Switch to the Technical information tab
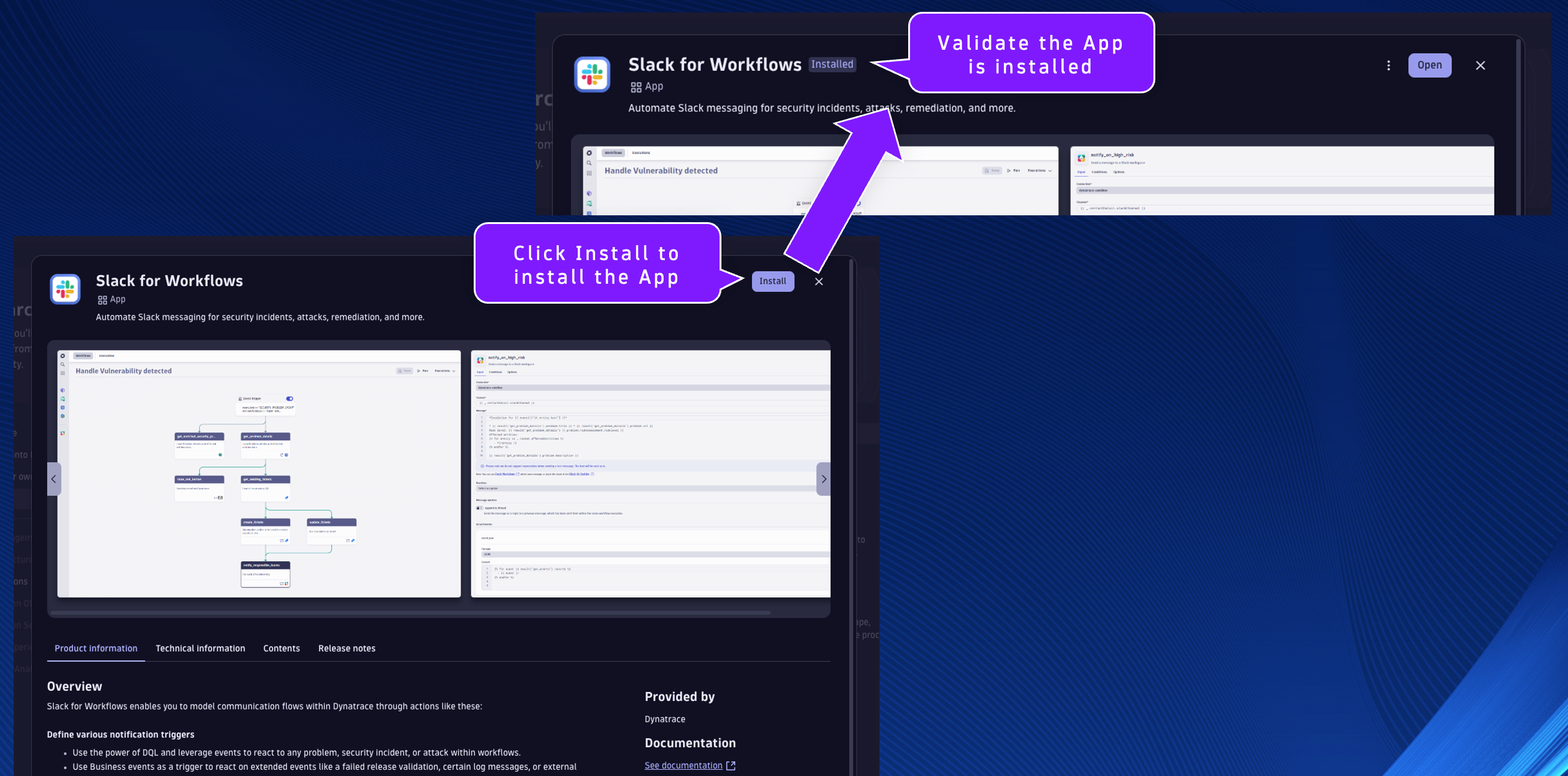Screen dimensions: 1568x776 [x=200, y=648]
